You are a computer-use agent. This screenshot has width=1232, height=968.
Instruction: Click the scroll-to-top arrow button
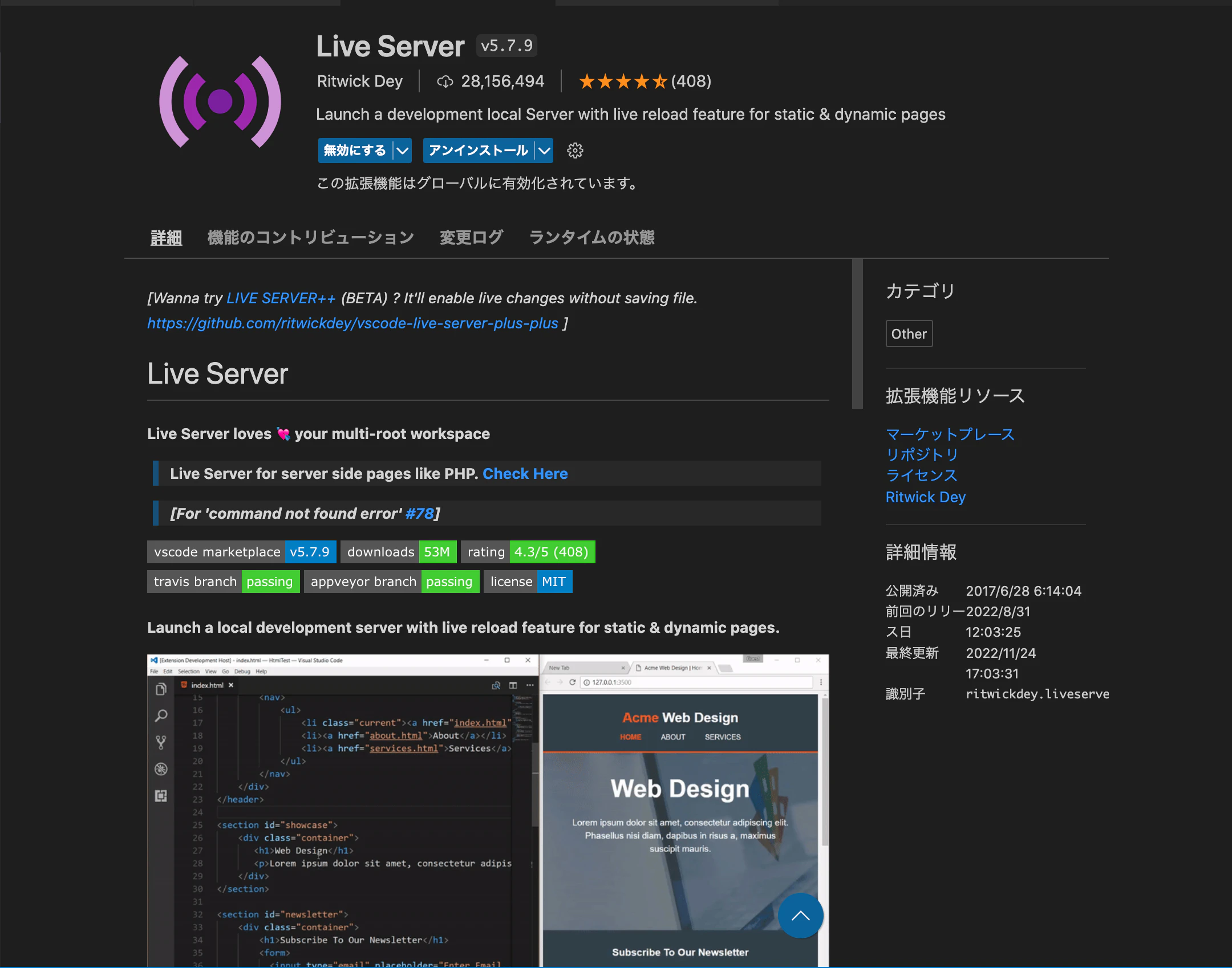pyautogui.click(x=800, y=916)
